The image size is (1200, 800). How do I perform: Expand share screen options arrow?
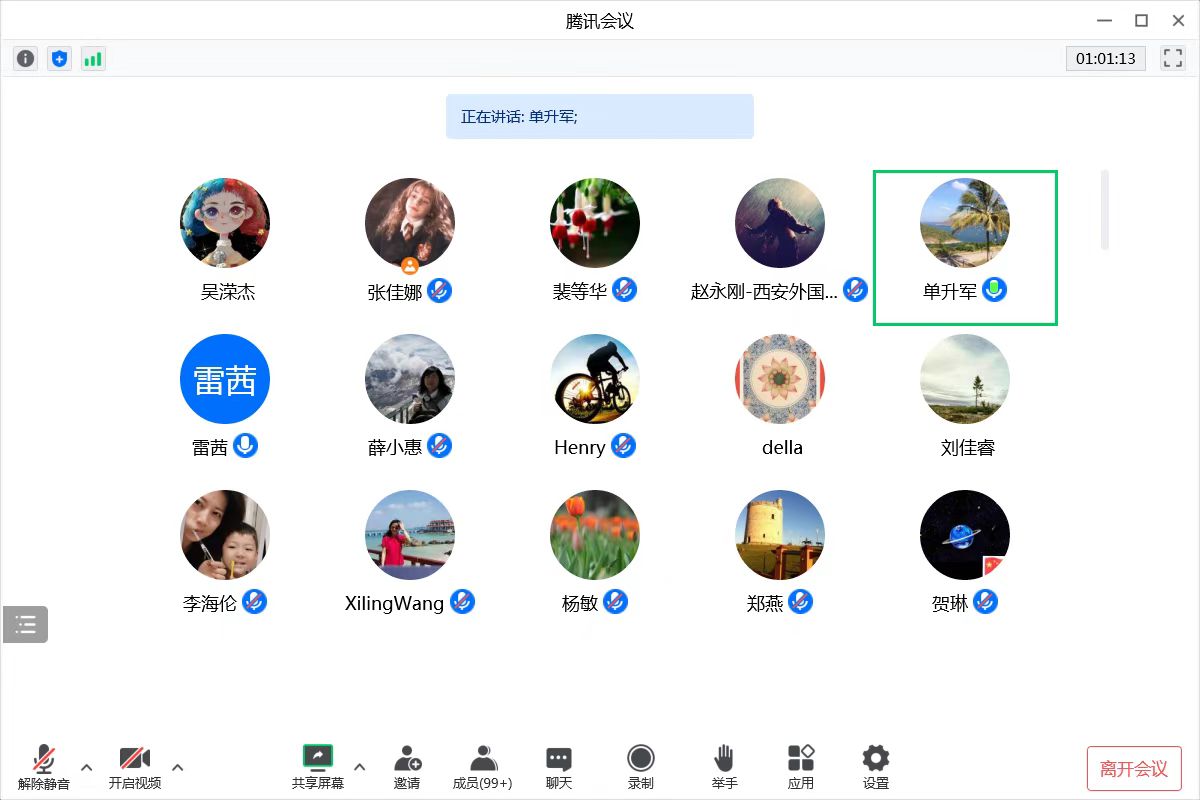[360, 768]
